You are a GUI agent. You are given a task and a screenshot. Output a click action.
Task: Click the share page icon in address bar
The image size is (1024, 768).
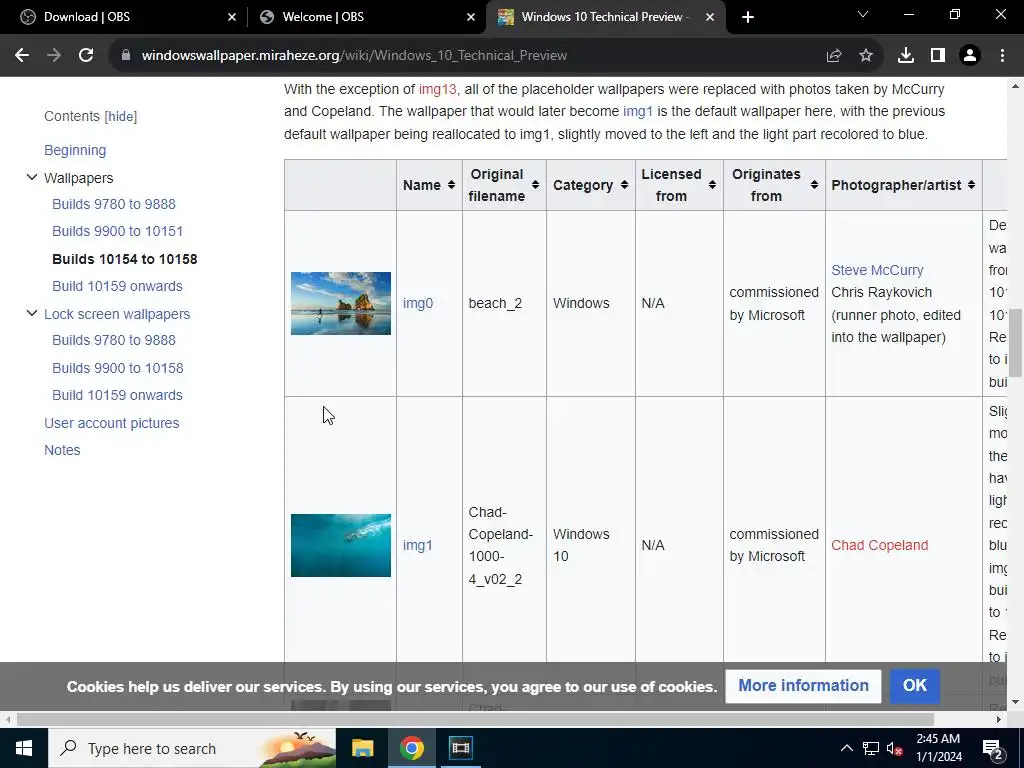click(834, 56)
